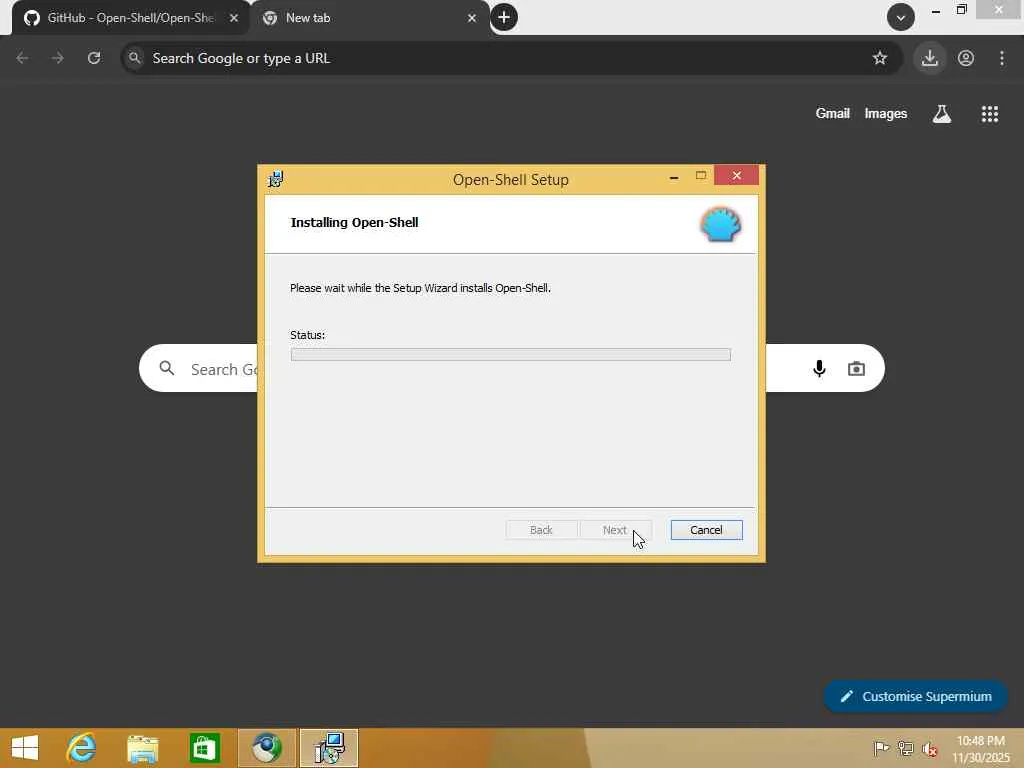Open the browser three-dot menu
Viewport: 1024px width, 768px height.
coord(1002,58)
